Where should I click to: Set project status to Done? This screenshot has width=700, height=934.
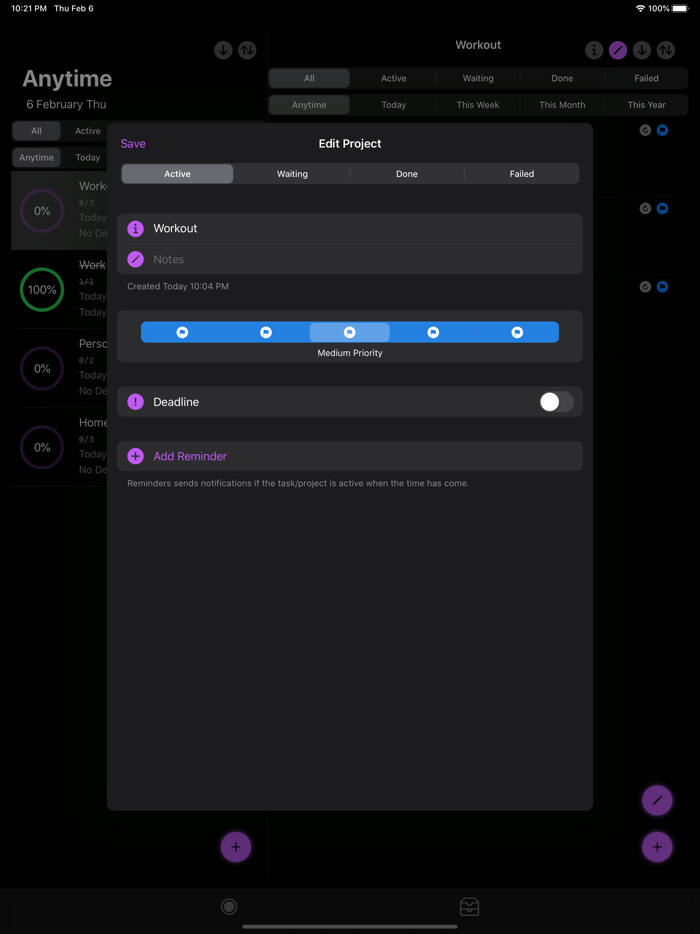(407, 174)
